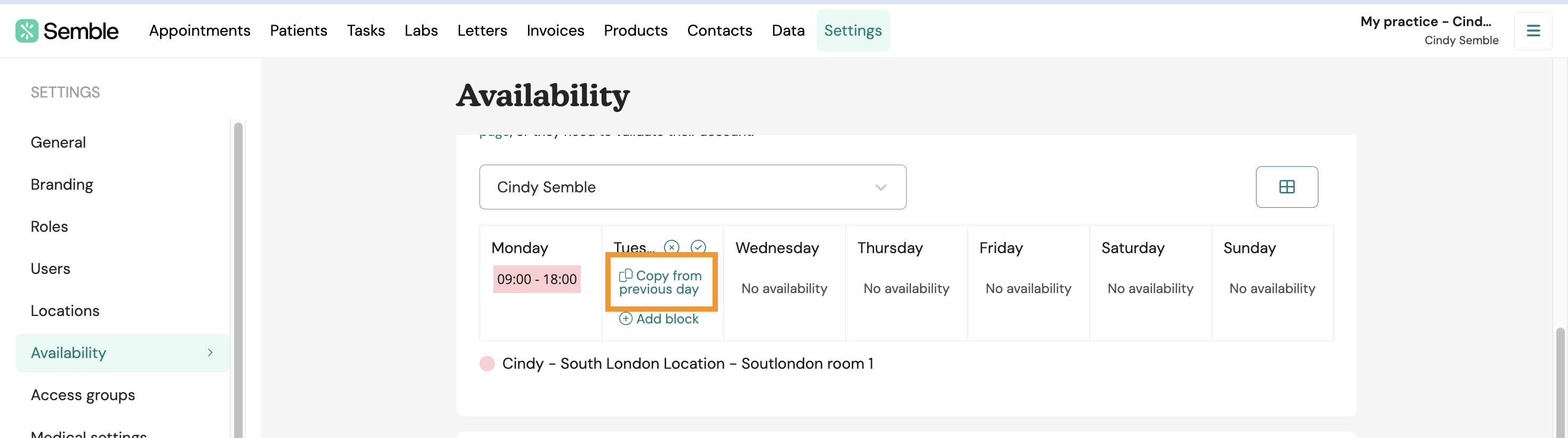Navigate to Contacts

[x=719, y=30]
